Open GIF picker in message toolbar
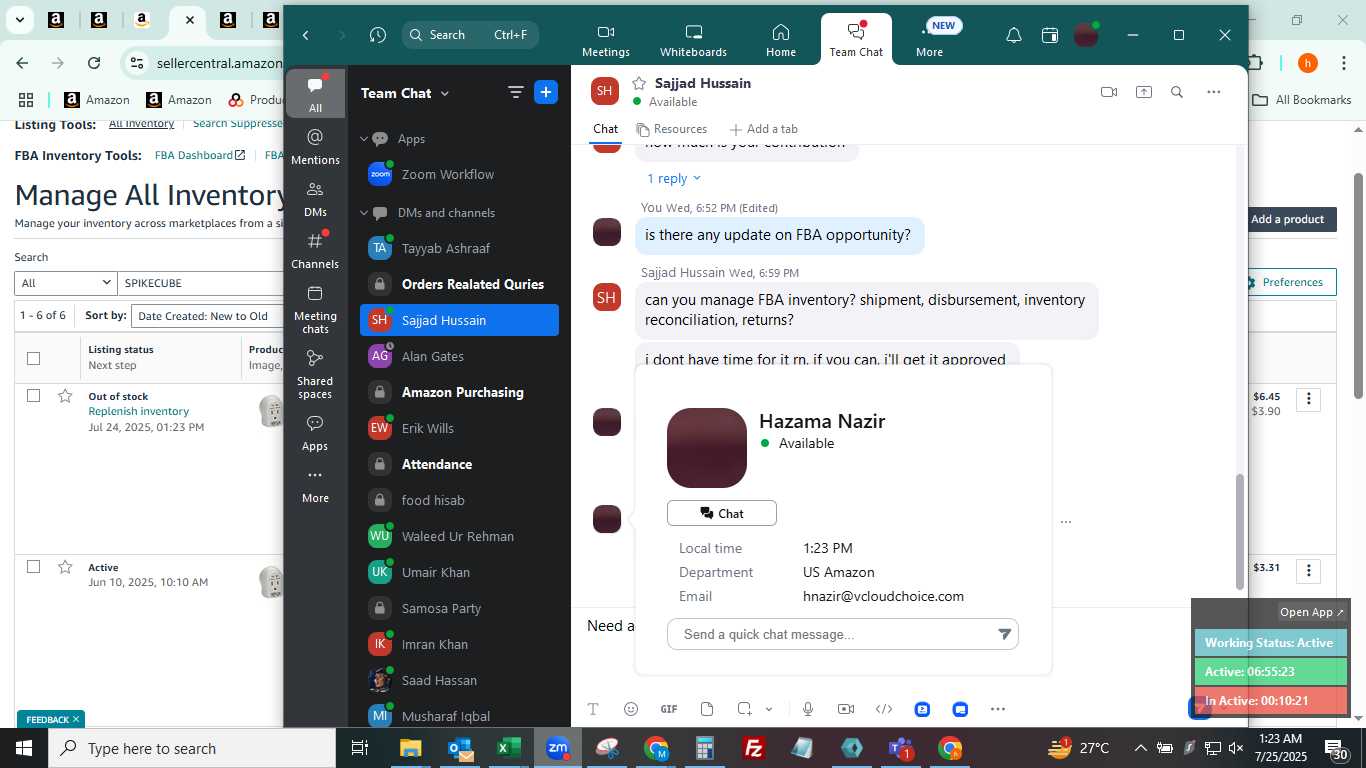 pyautogui.click(x=669, y=709)
